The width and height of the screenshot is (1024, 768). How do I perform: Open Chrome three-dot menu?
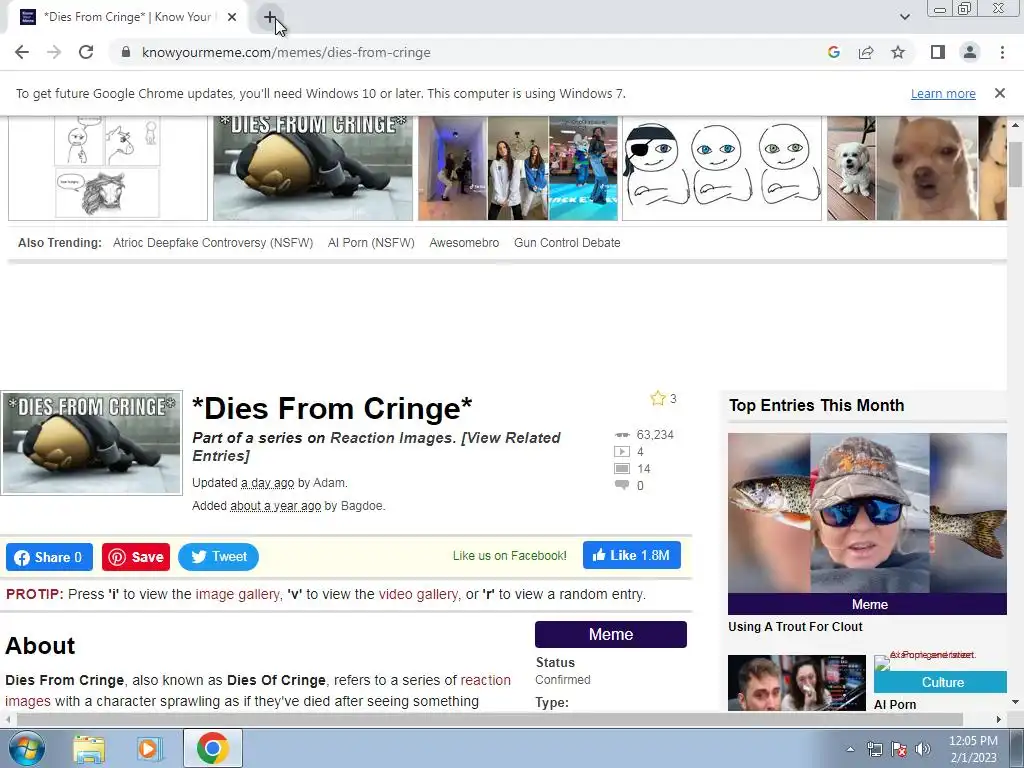(x=1002, y=52)
